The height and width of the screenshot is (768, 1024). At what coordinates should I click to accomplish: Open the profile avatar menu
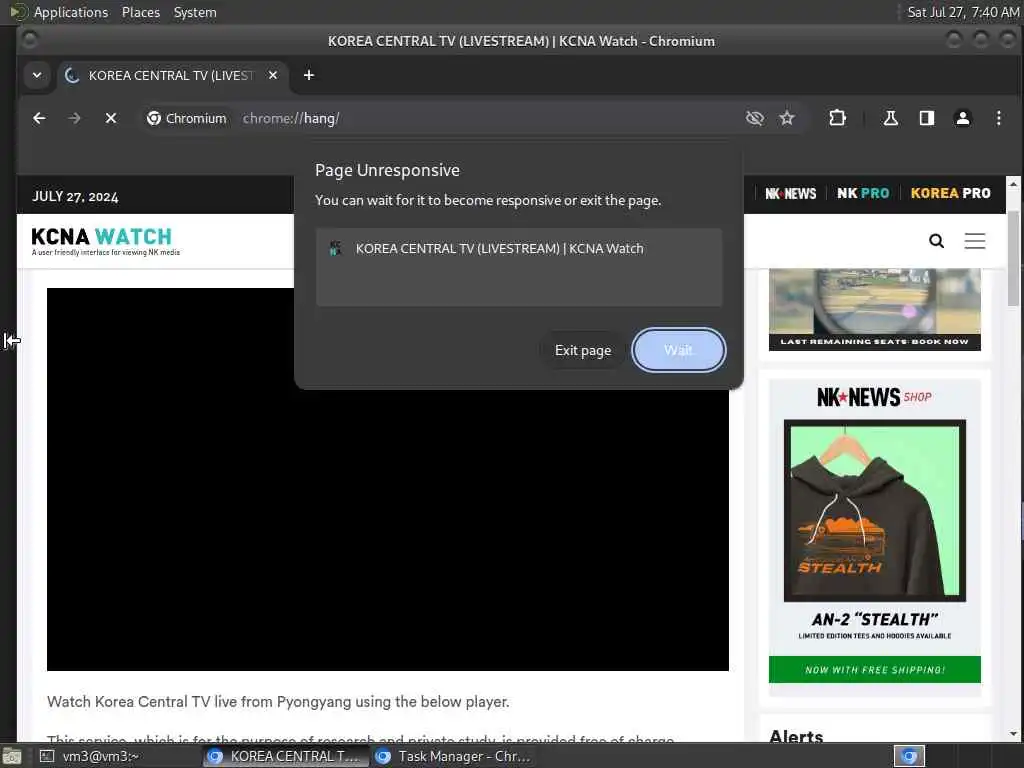(963, 118)
